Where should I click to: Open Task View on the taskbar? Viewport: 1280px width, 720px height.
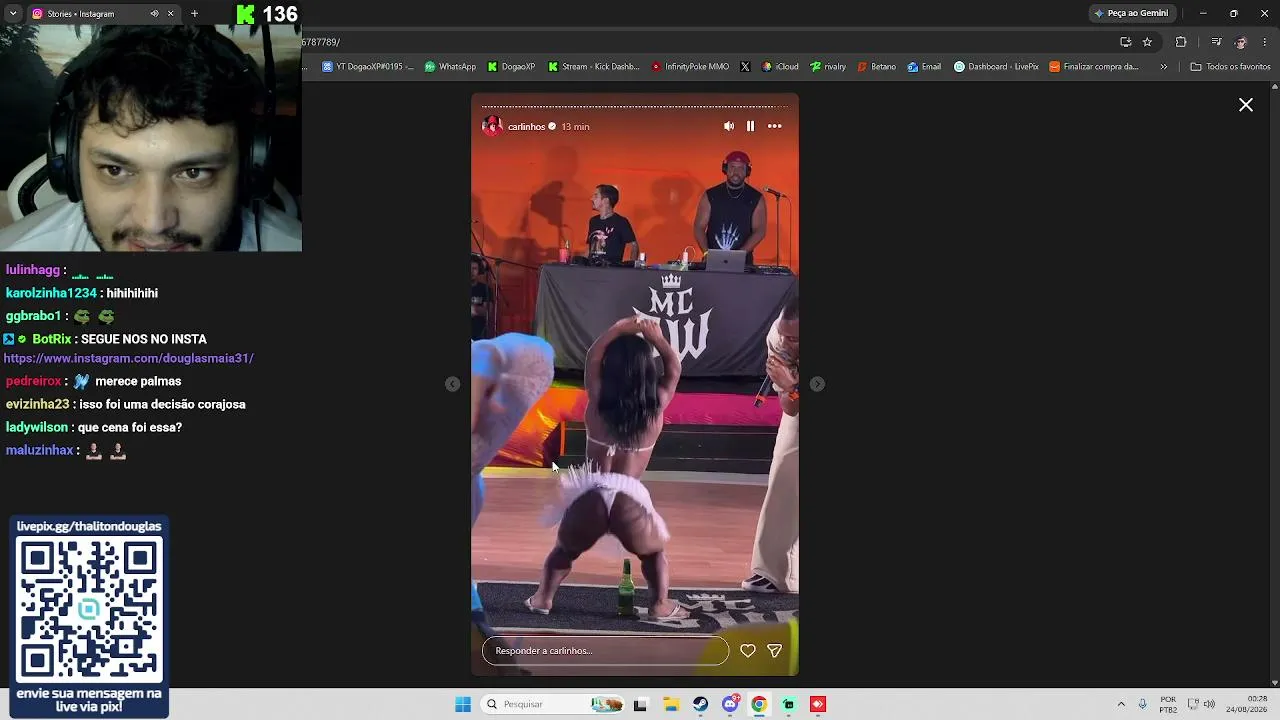pos(640,704)
